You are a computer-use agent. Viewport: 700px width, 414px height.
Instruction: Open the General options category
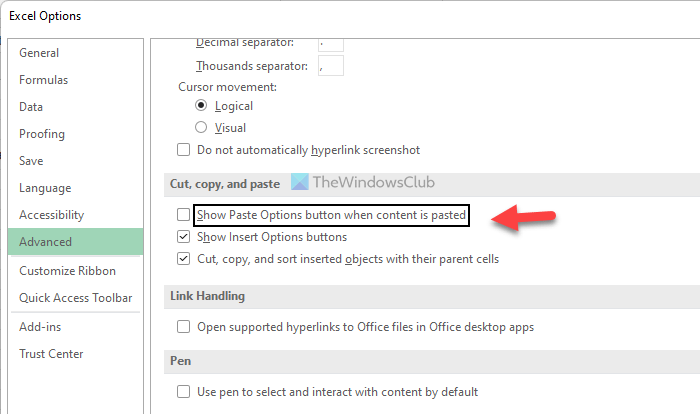(39, 53)
